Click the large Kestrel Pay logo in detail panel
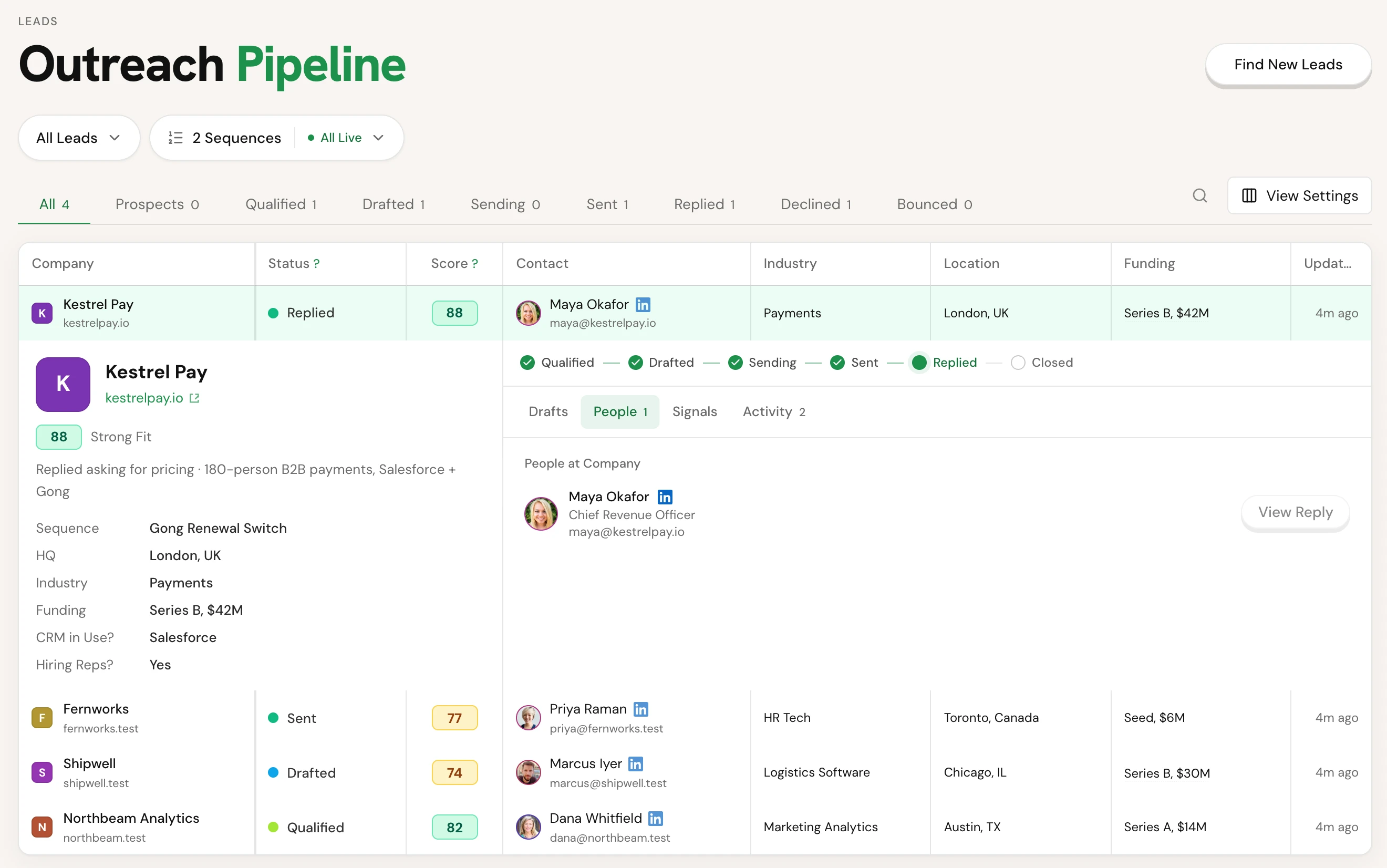The height and width of the screenshot is (868, 1387). [x=63, y=385]
